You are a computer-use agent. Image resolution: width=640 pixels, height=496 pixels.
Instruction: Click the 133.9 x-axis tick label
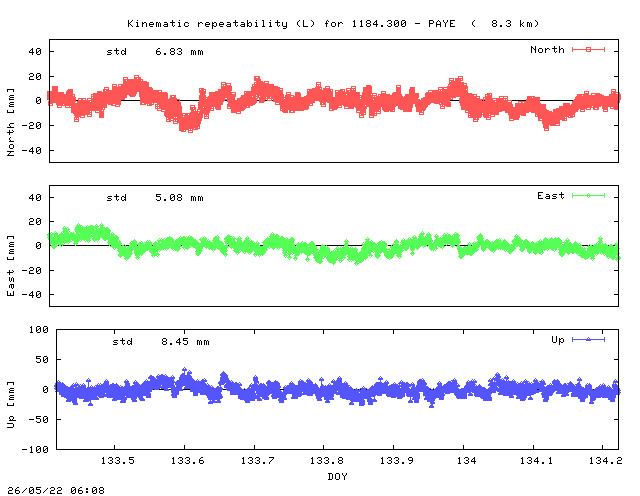coord(397,460)
